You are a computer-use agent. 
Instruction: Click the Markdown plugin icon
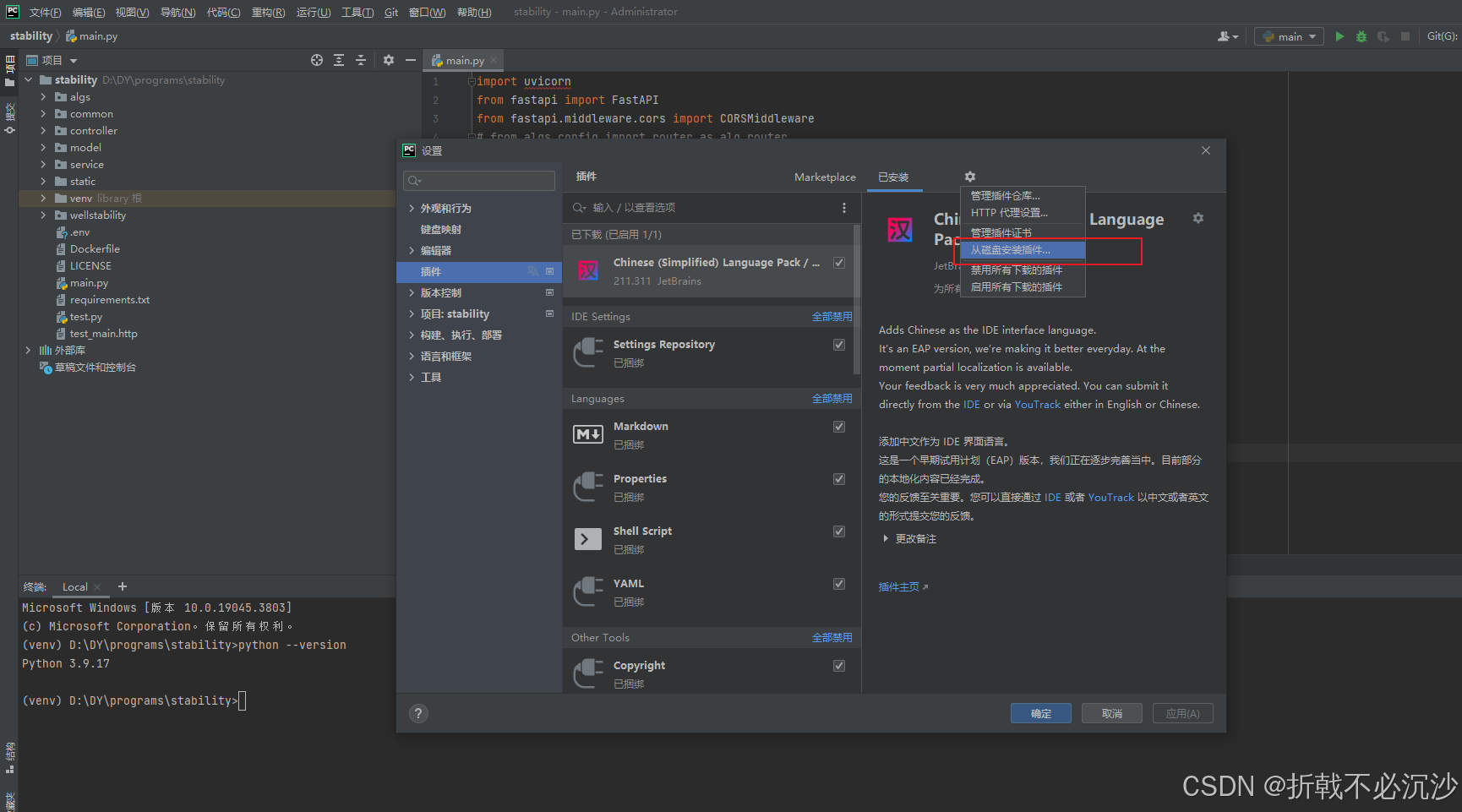(588, 434)
